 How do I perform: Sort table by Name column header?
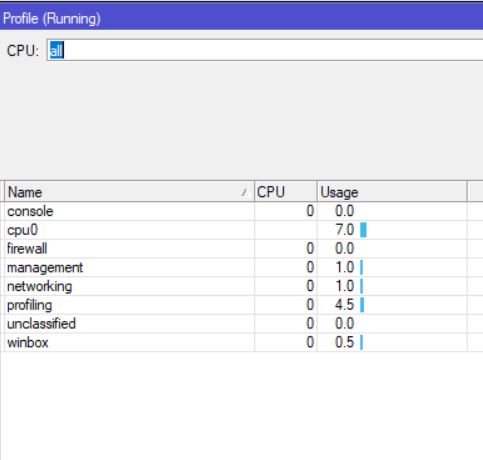point(129,192)
